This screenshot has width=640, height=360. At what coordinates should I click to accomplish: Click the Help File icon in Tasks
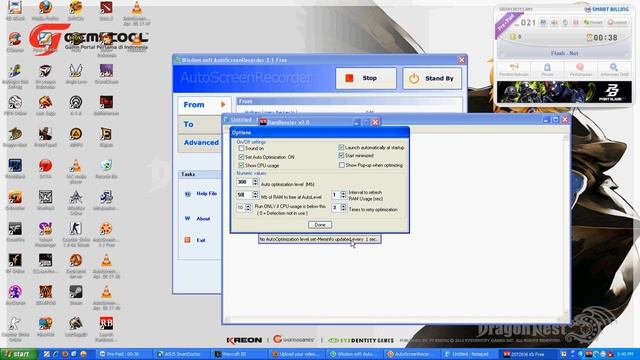click(x=188, y=194)
